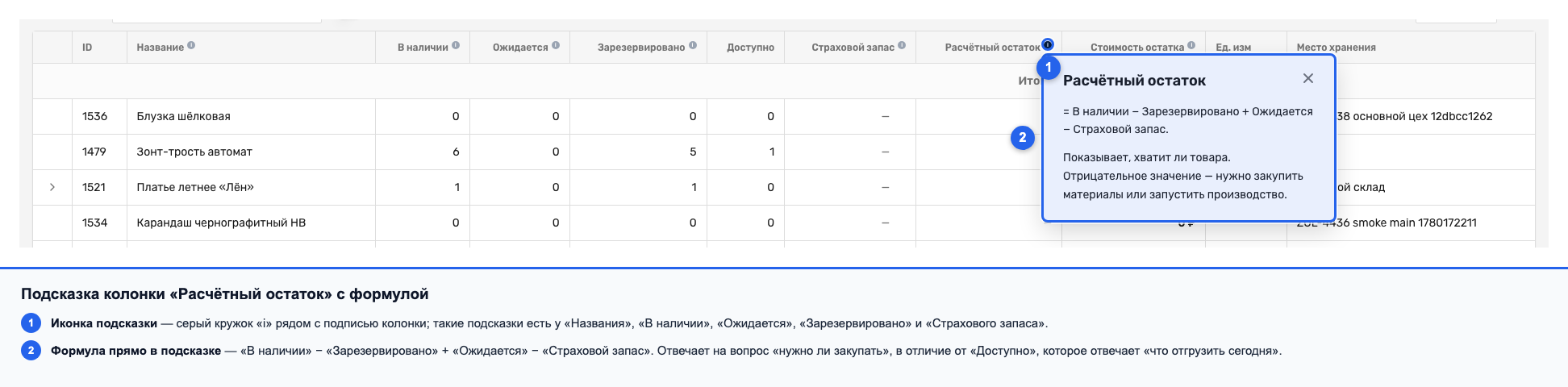Click storage location «smoke main 1780172211»
The height and width of the screenshot is (387, 1568).
(1415, 223)
